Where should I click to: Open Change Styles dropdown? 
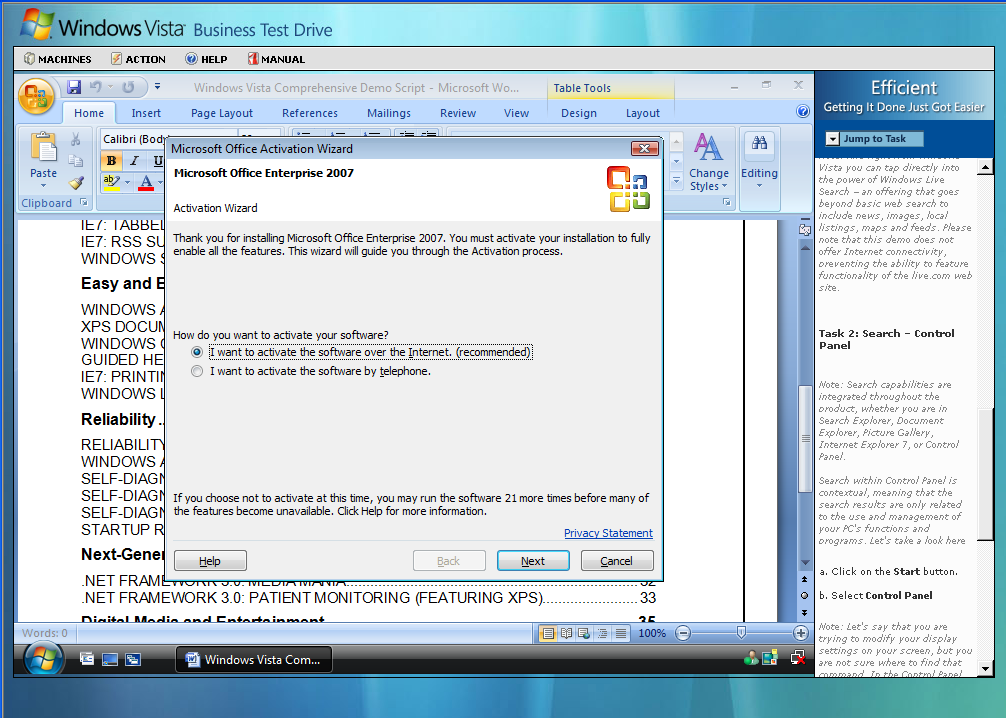(x=708, y=162)
